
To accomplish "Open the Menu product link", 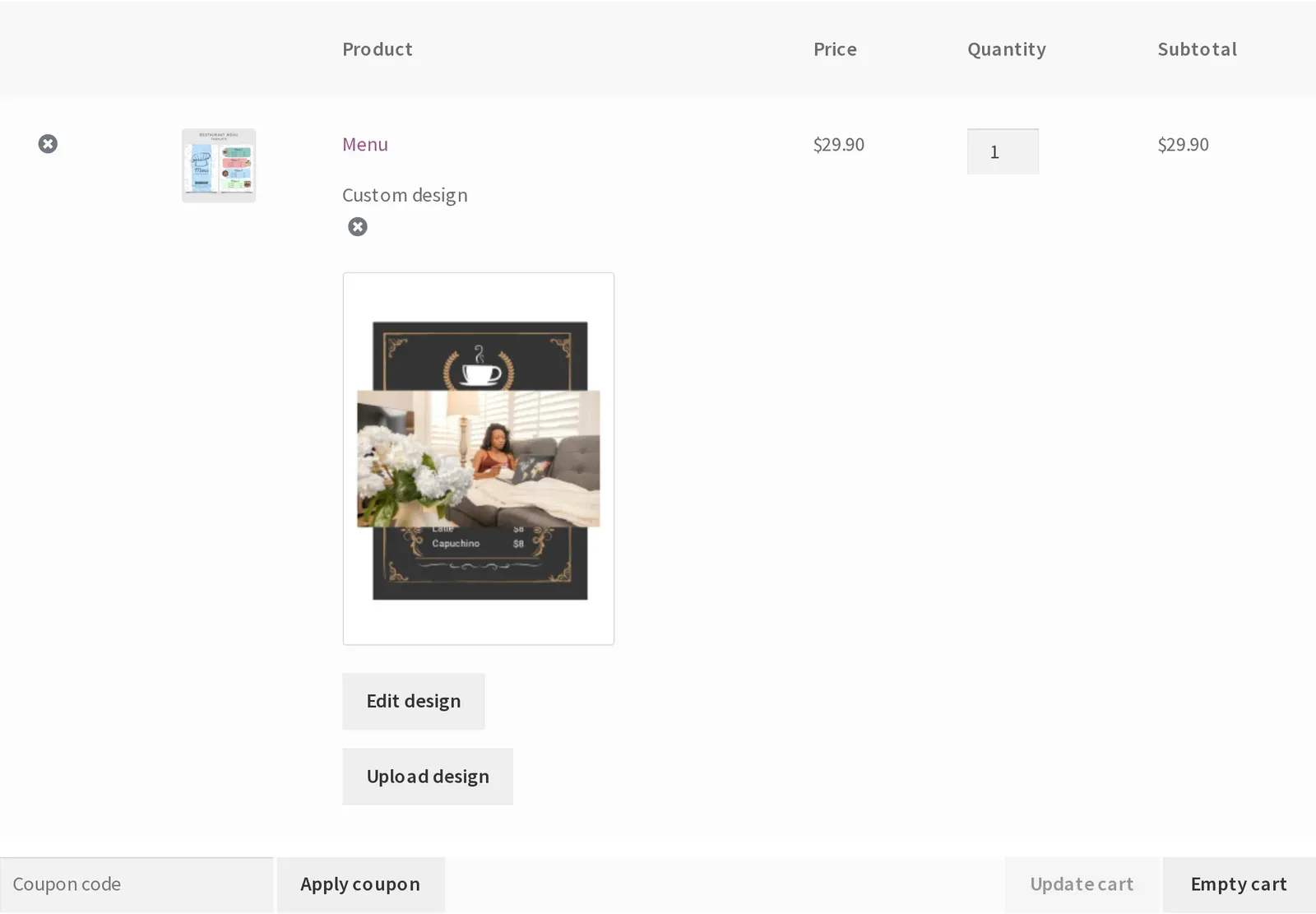I will tap(365, 145).
